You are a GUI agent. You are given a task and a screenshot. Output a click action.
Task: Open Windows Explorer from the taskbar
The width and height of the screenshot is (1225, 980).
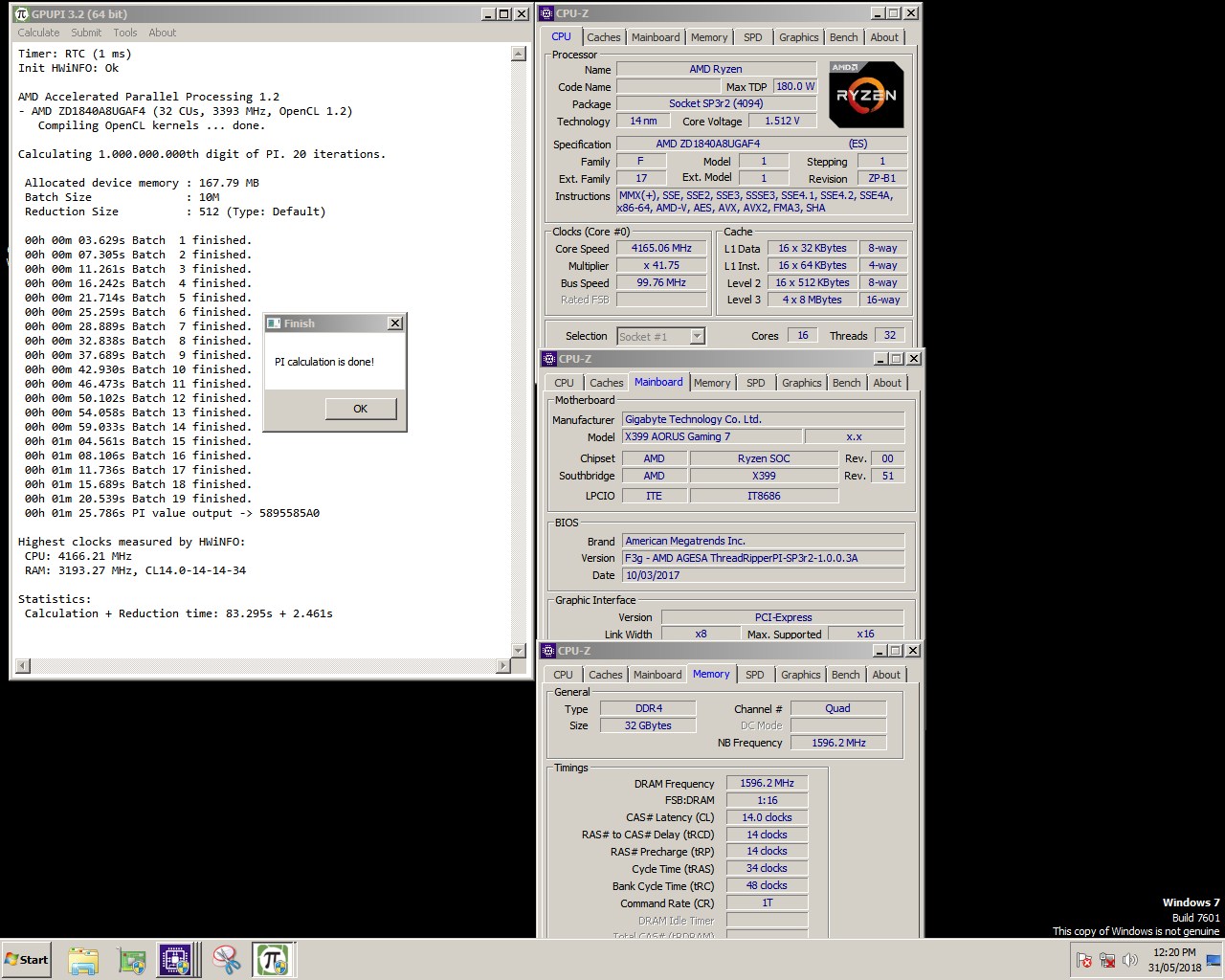click(x=83, y=960)
